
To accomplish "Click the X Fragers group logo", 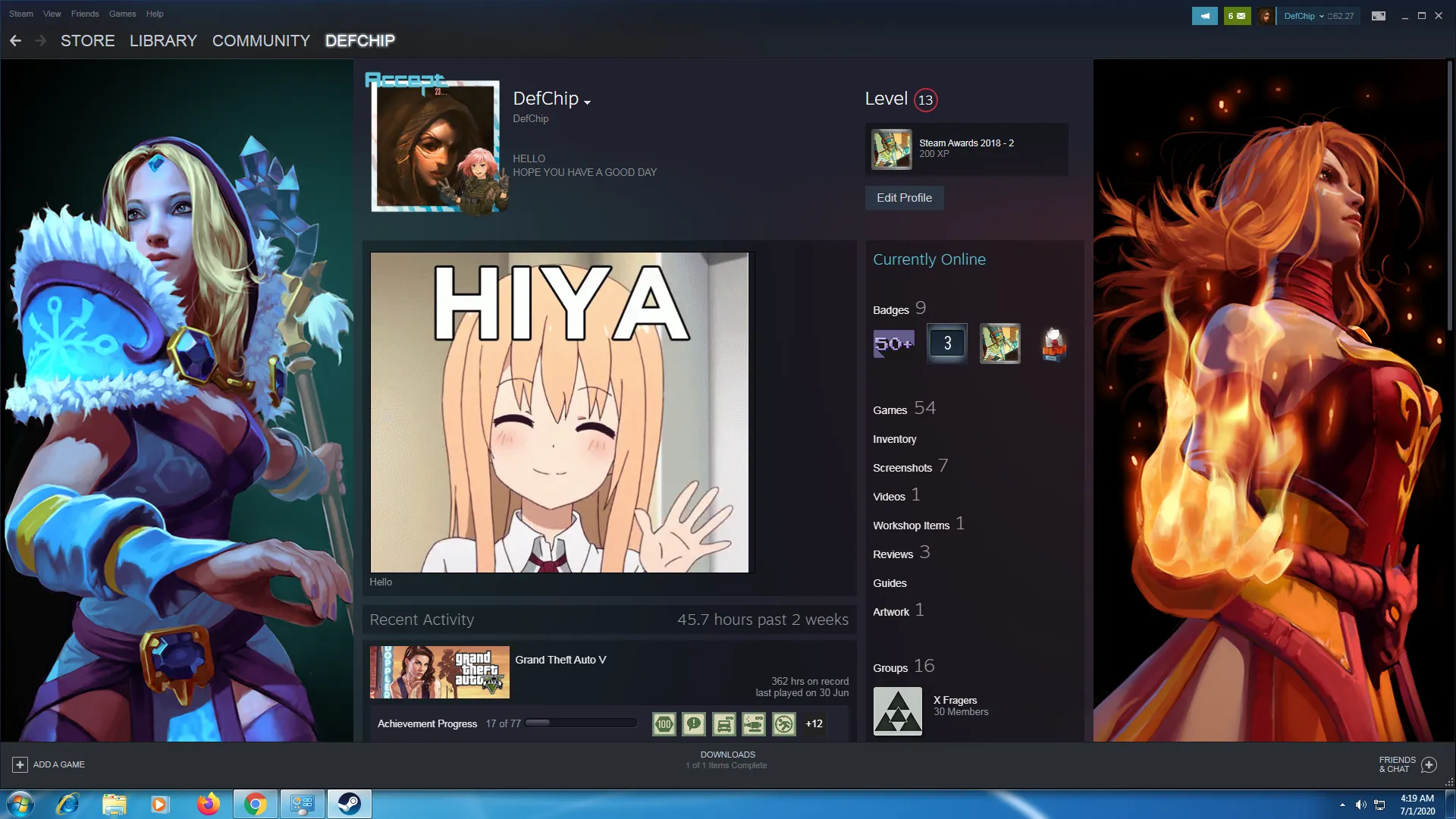I will coord(898,711).
